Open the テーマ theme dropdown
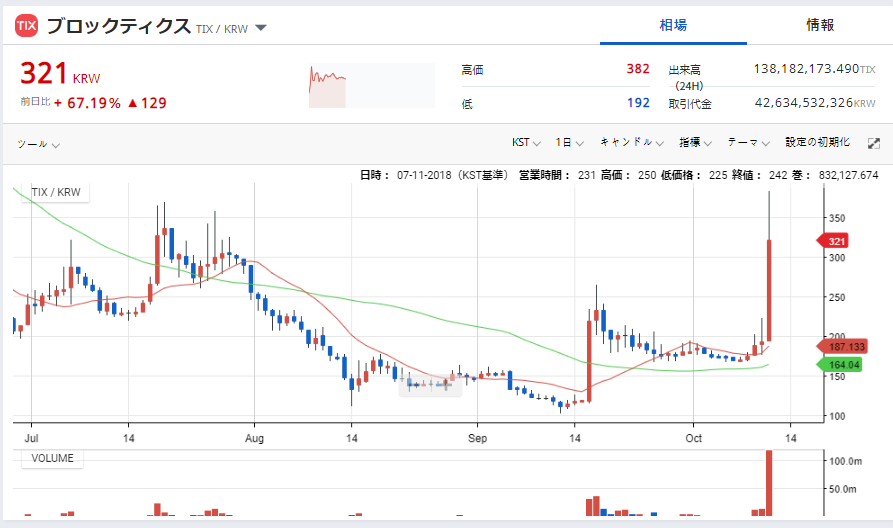Screen dimensions: 893x528 748,142
